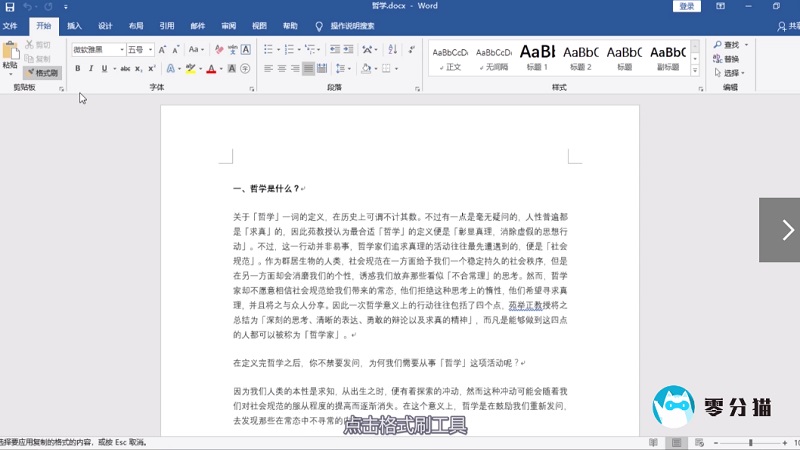Click the Format Painter (格式刷) button
The image size is (800, 450).
pyautogui.click(x=42, y=72)
